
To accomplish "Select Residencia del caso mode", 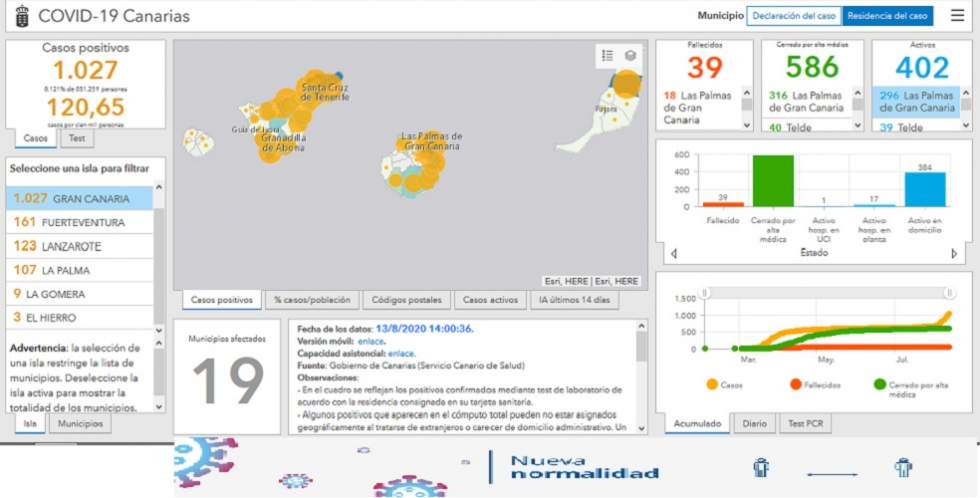I will [887, 16].
